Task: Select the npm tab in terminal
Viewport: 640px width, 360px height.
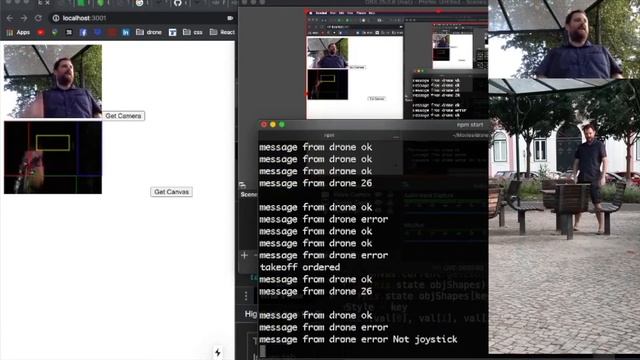Action: click(329, 136)
